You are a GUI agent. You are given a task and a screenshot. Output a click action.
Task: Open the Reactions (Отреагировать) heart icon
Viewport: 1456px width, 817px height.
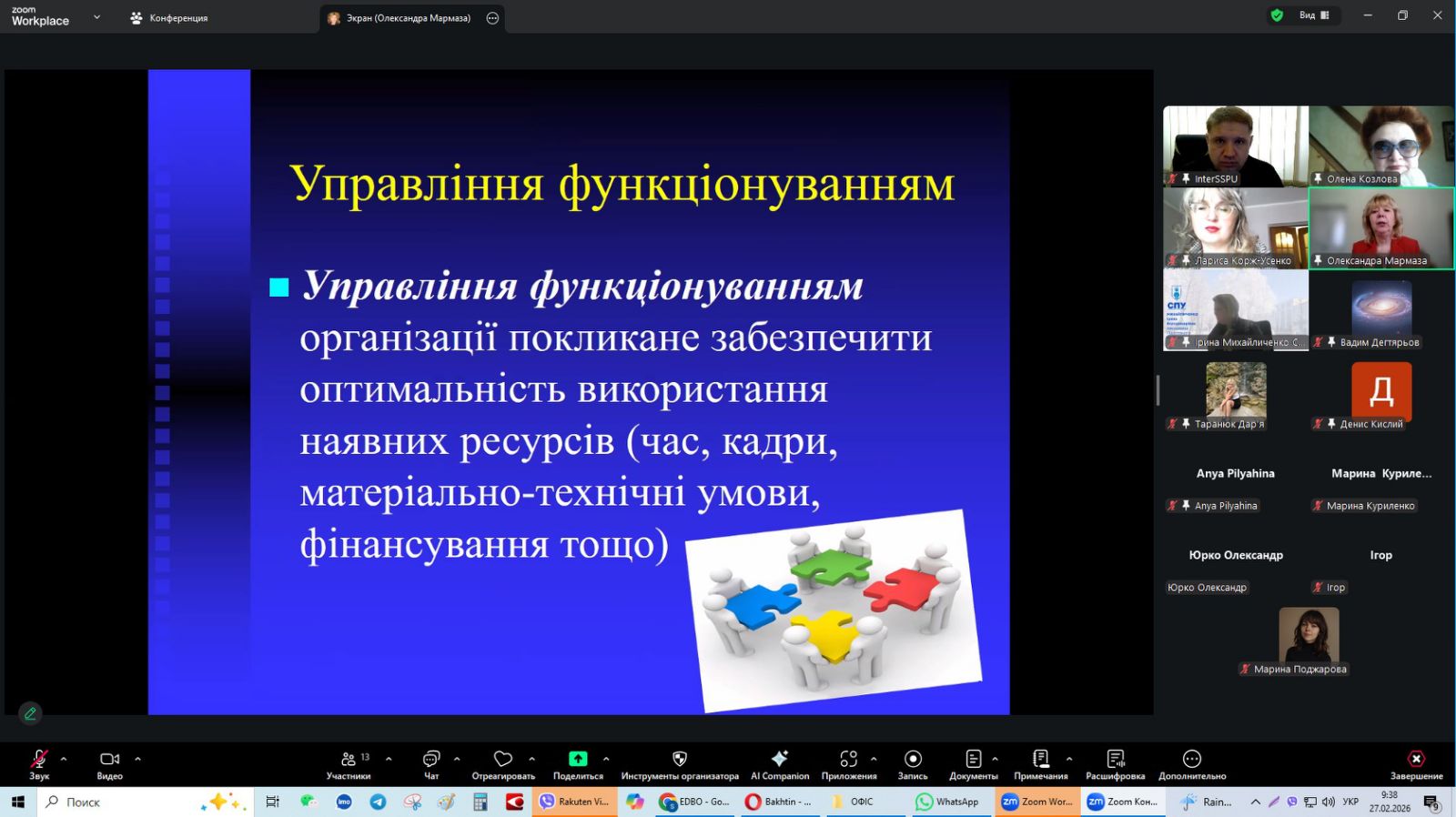pos(502,760)
